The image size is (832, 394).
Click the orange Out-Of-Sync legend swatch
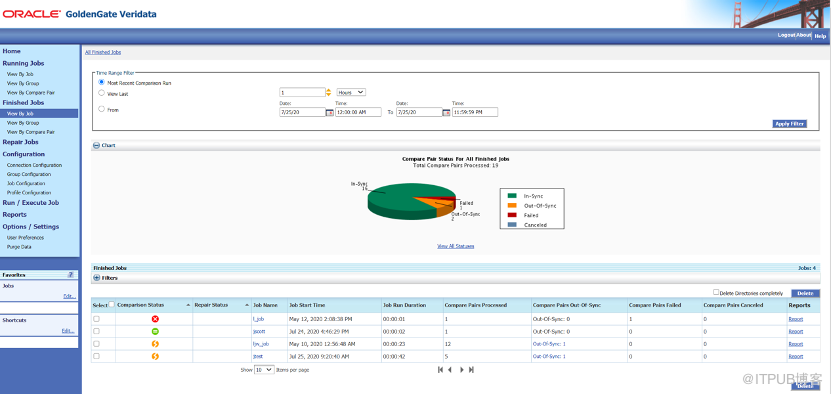point(513,206)
